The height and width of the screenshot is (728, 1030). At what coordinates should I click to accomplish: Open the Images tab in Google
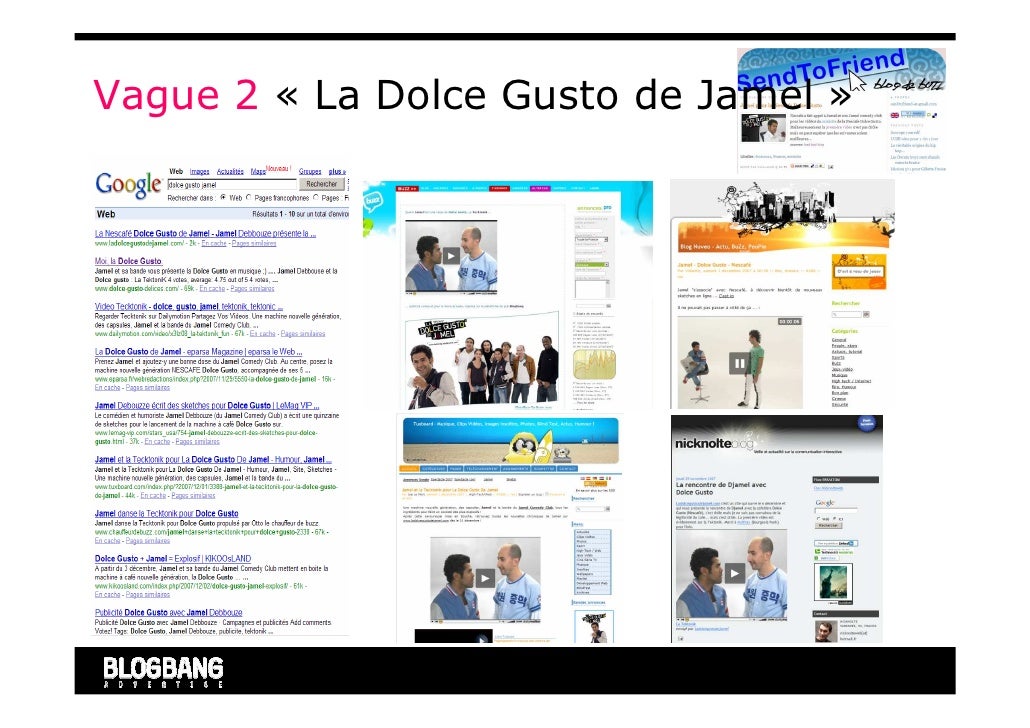point(200,171)
